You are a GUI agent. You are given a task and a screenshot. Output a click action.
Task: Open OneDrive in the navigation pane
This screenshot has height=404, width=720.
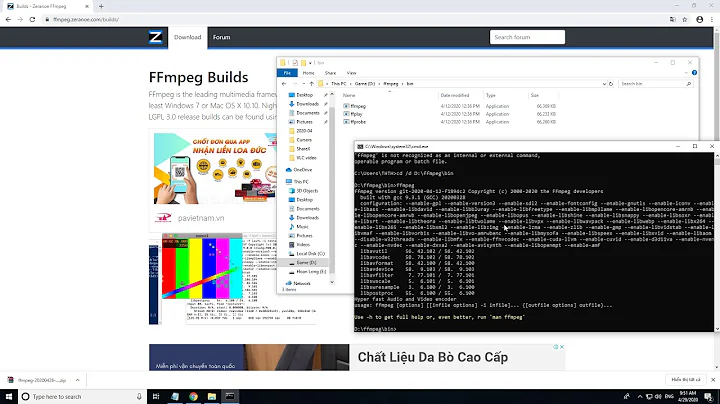pos(302,169)
